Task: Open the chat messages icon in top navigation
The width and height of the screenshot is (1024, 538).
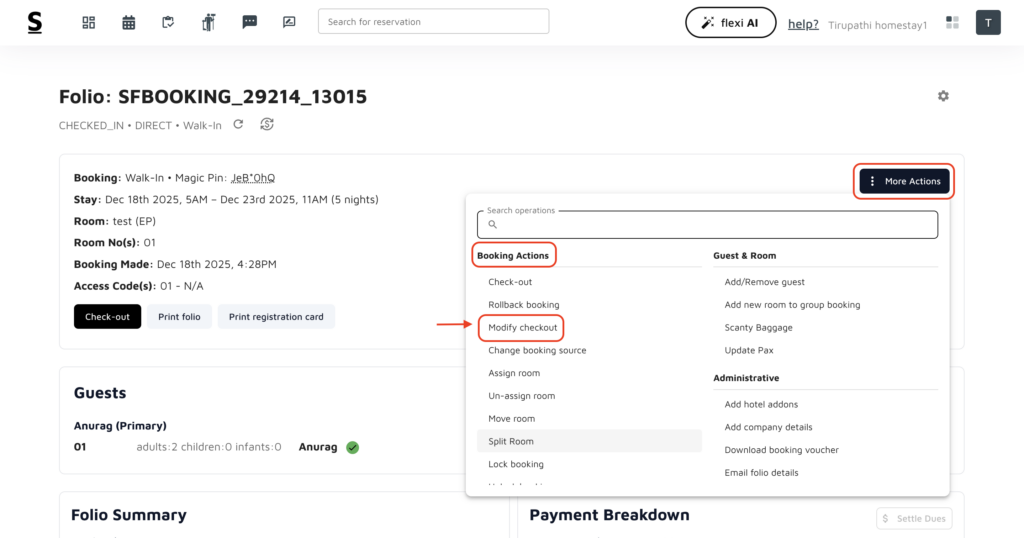Action: [x=249, y=22]
